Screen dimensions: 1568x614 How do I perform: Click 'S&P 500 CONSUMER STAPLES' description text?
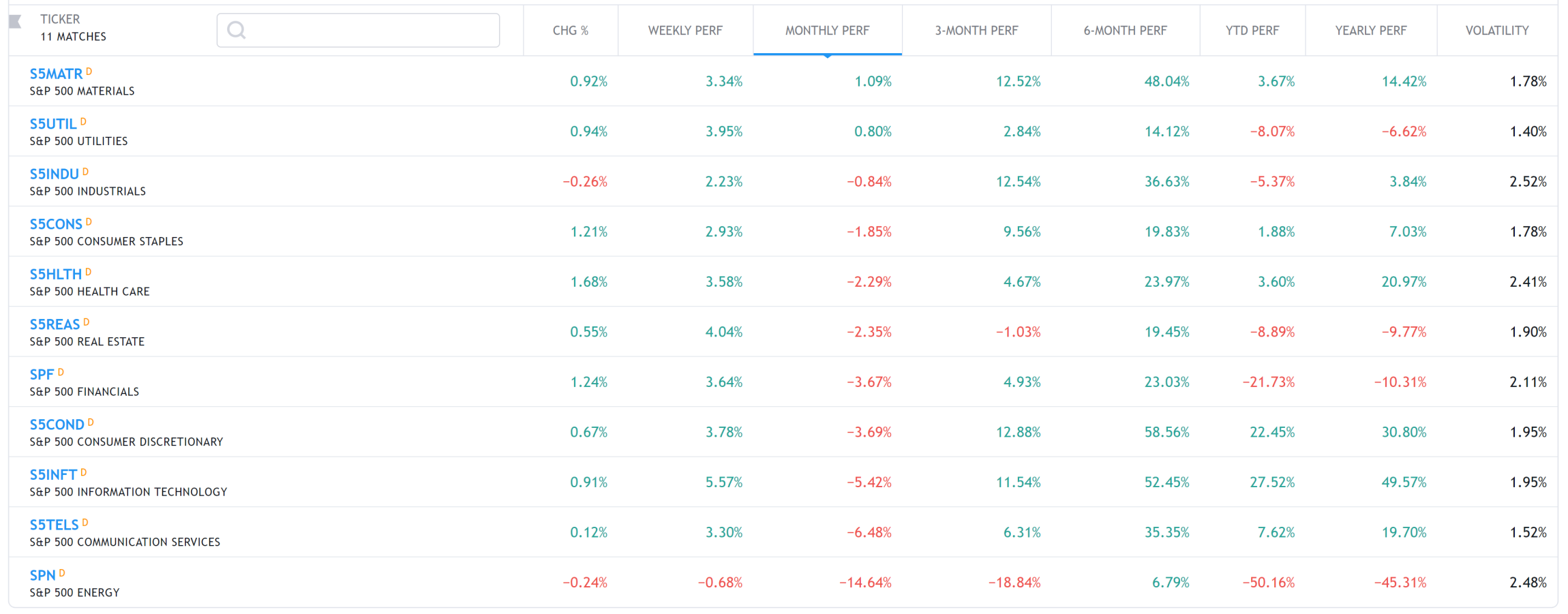(x=106, y=241)
